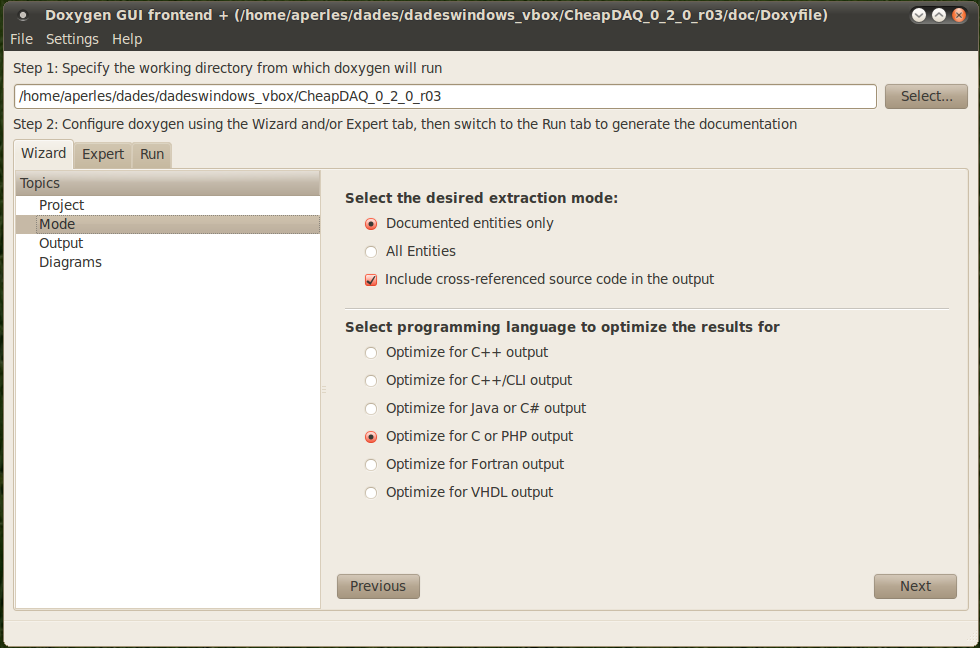Click the Previous button
The height and width of the screenshot is (648, 980).
tap(378, 586)
